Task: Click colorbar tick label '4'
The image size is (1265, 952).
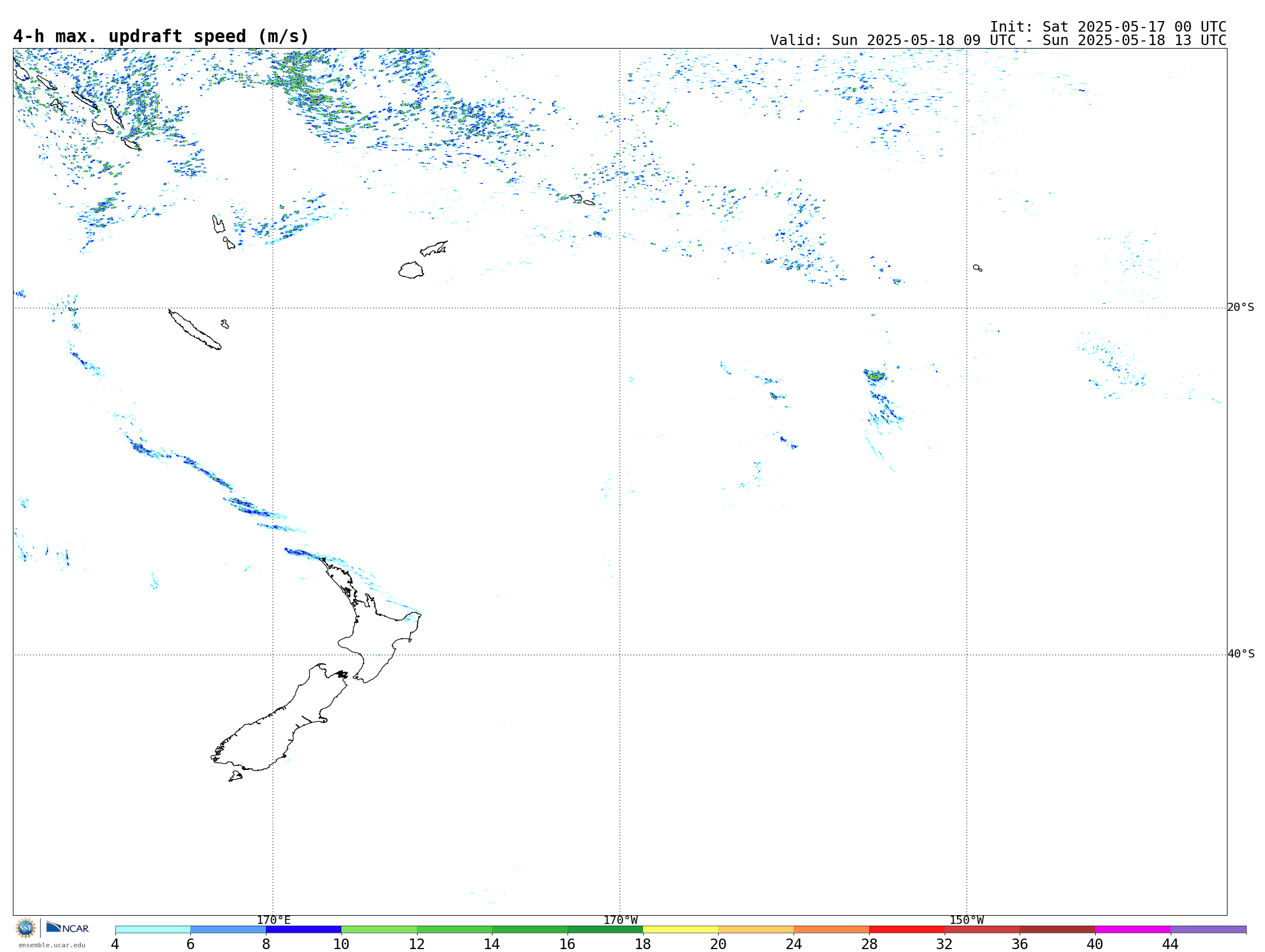Action: click(115, 944)
